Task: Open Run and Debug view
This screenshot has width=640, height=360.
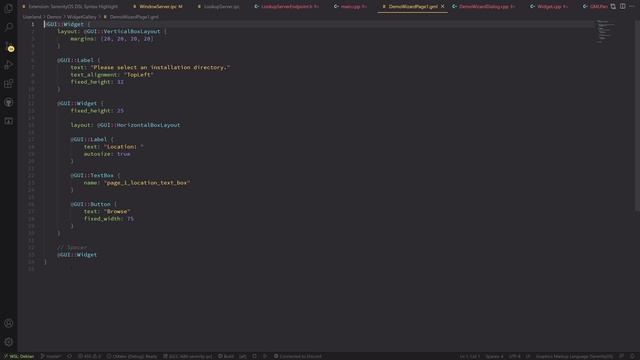Action: pyautogui.click(x=9, y=64)
